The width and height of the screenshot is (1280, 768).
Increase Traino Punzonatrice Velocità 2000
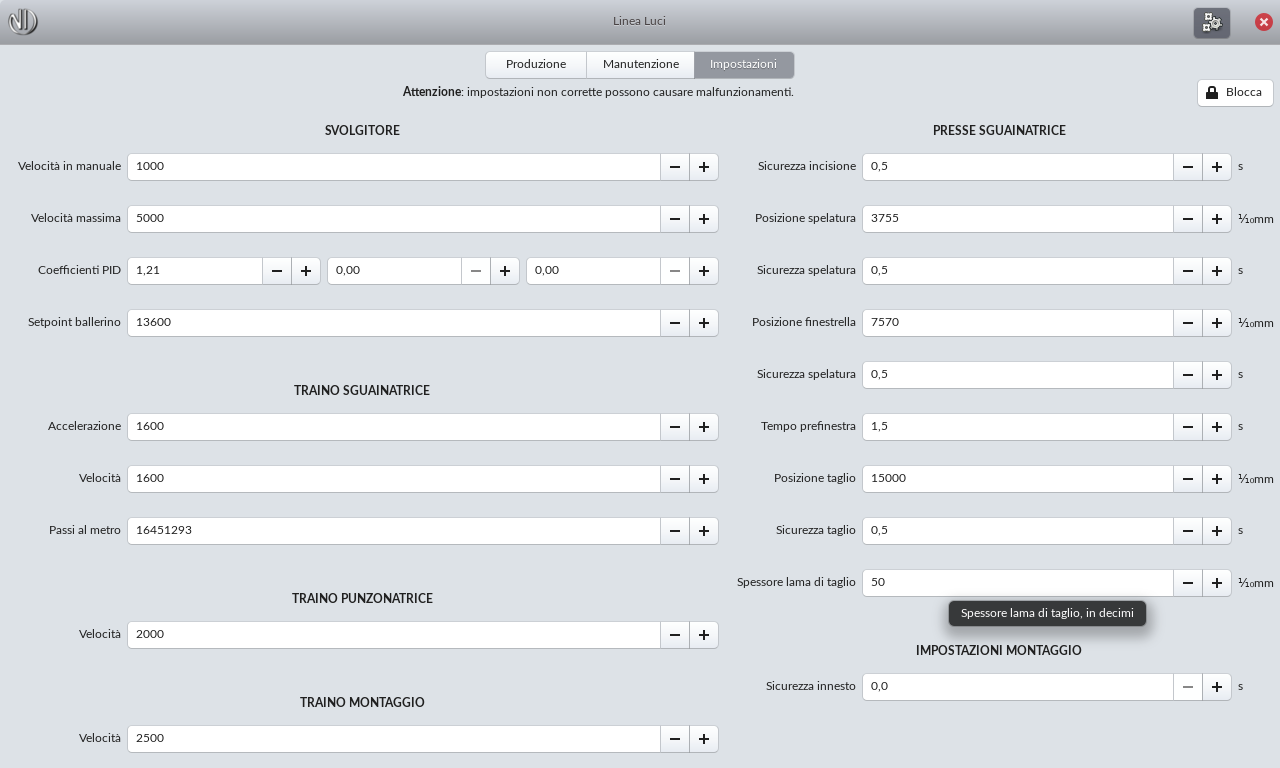click(x=704, y=635)
